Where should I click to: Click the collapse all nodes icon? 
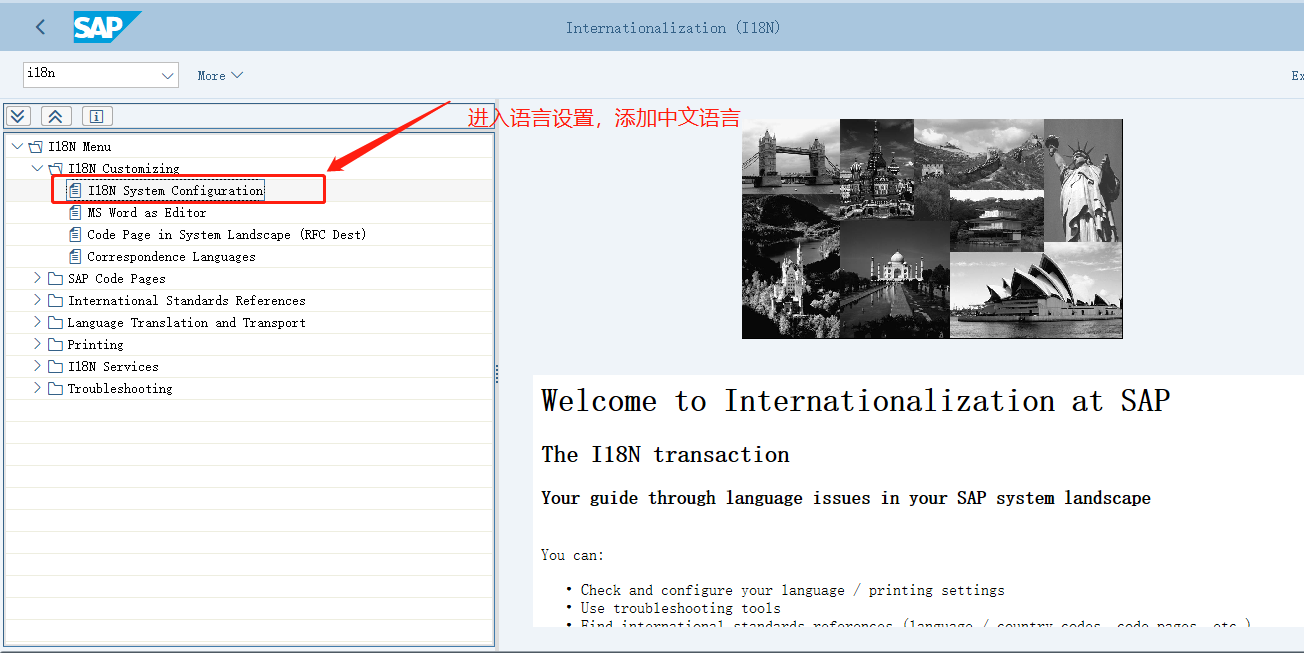(x=55, y=116)
